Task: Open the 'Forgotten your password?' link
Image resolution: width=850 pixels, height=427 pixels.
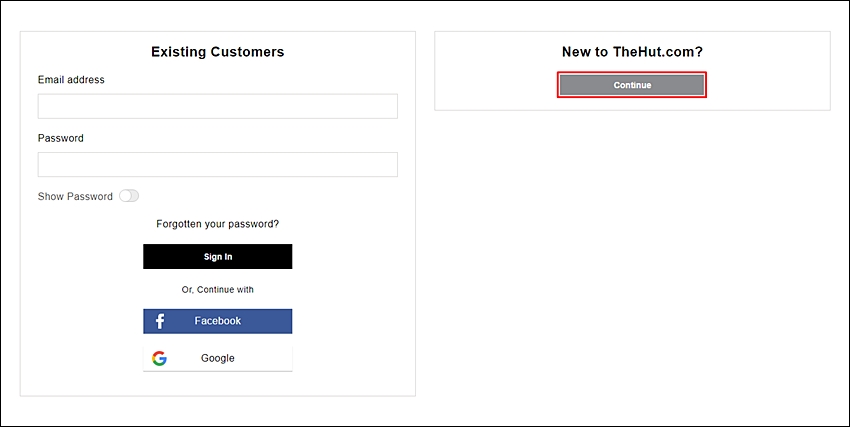Action: (217, 224)
